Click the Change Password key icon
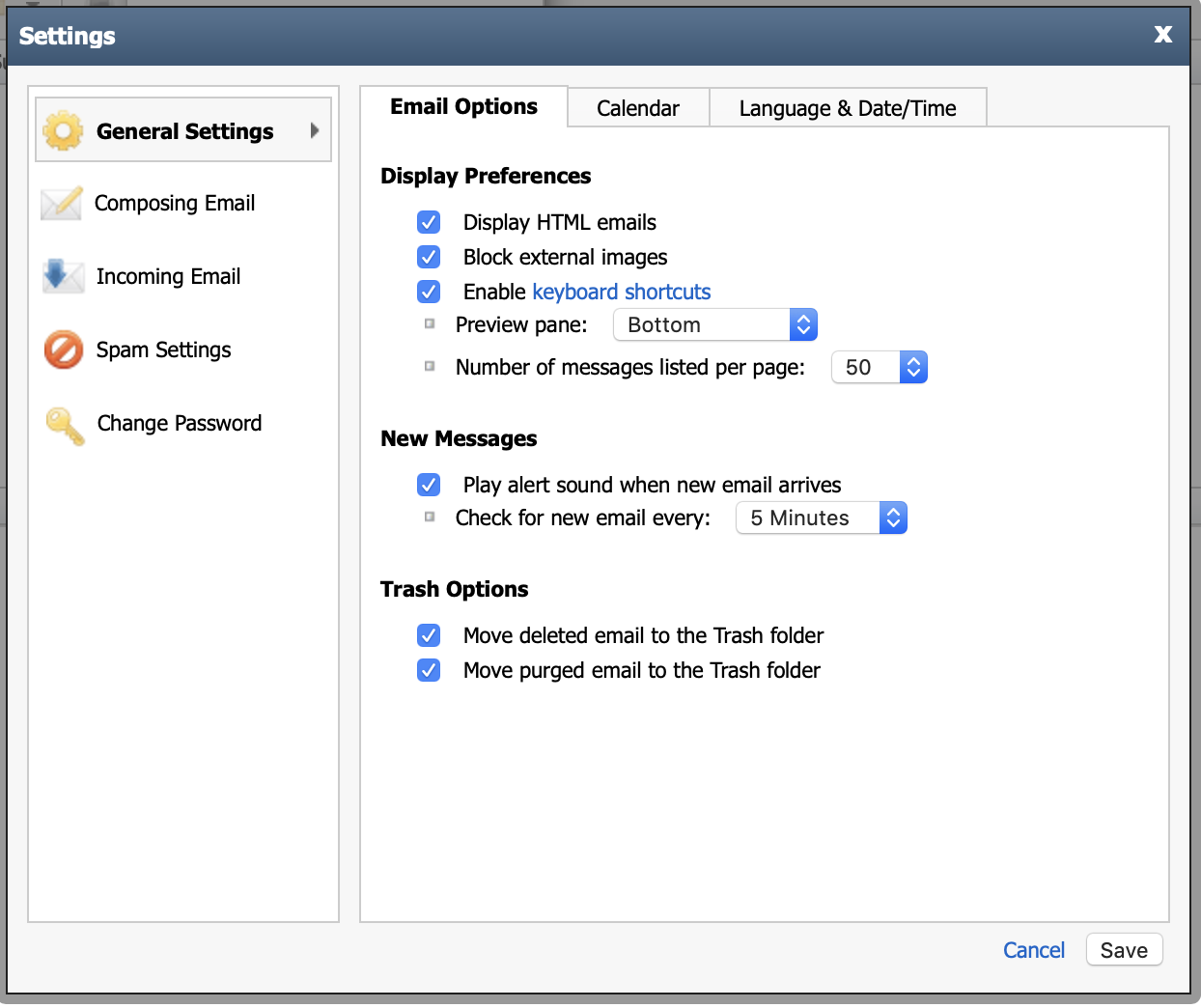 click(x=65, y=425)
